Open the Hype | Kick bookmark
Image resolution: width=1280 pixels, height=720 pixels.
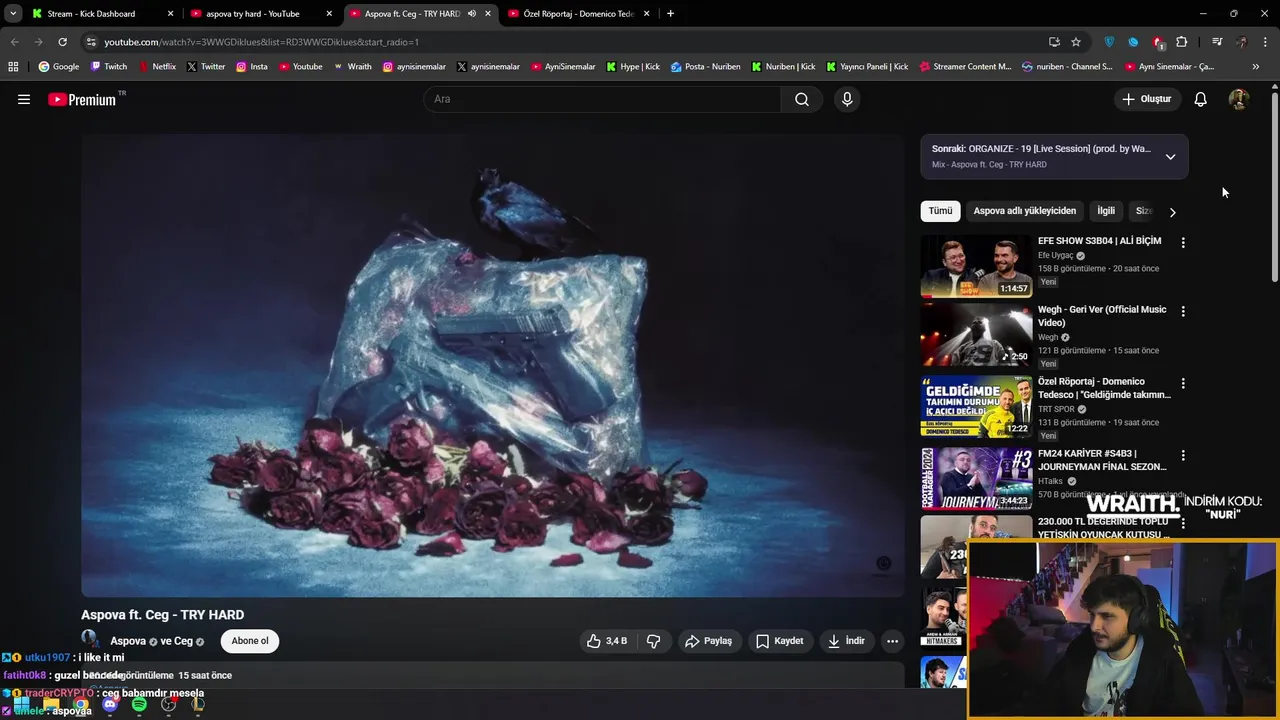click(x=633, y=67)
